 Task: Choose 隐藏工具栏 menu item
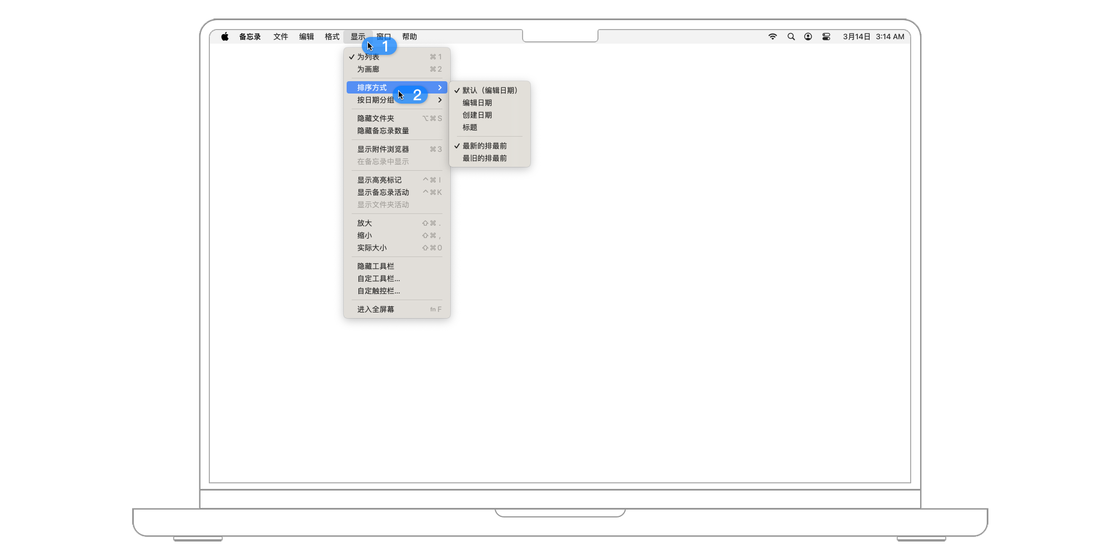pyautogui.click(x=396, y=266)
